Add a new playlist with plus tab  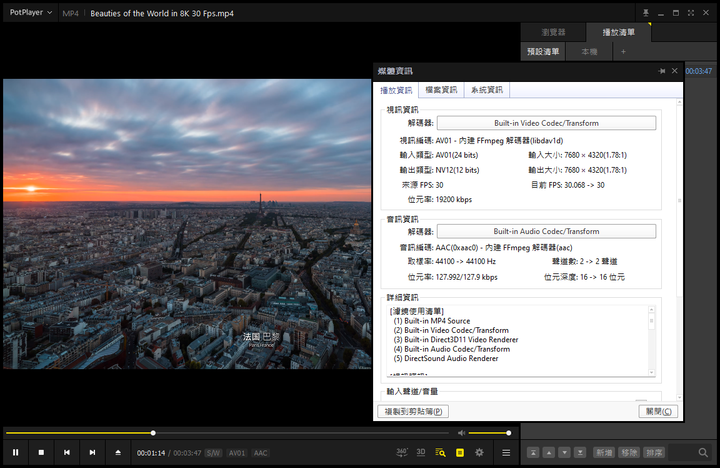coord(623,51)
